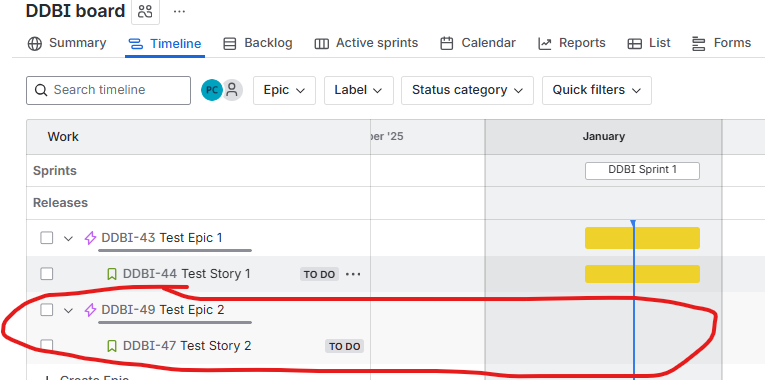This screenshot has width=765, height=380.
Task: Open the Status category dropdown
Action: (x=467, y=90)
